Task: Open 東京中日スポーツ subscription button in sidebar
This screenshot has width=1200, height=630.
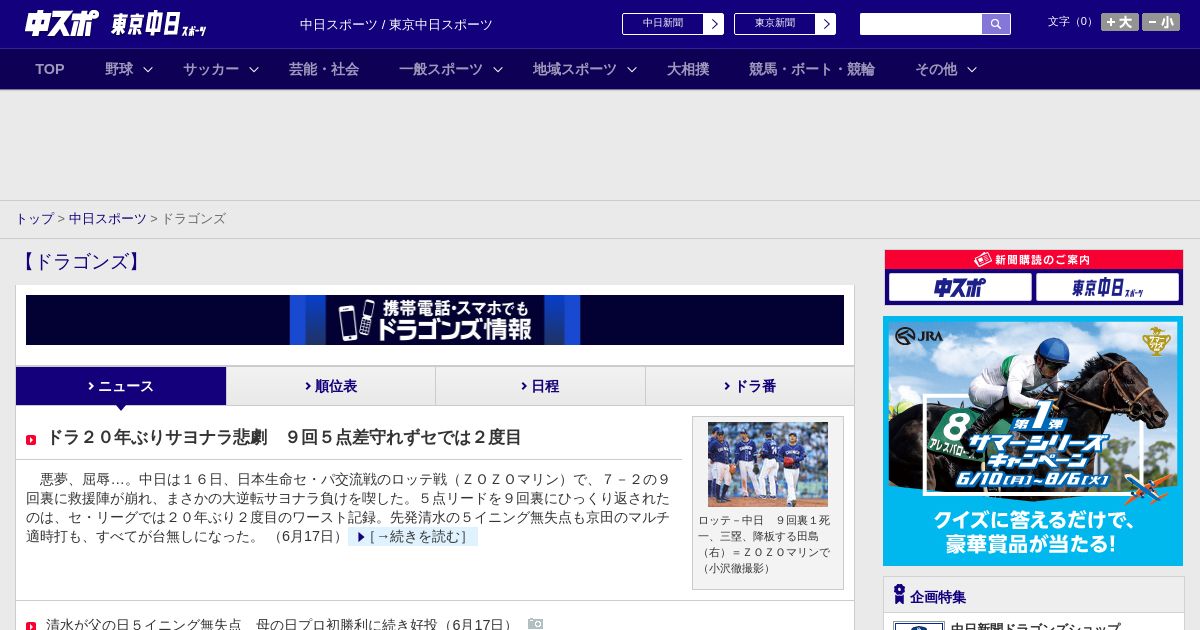Action: tap(1107, 287)
